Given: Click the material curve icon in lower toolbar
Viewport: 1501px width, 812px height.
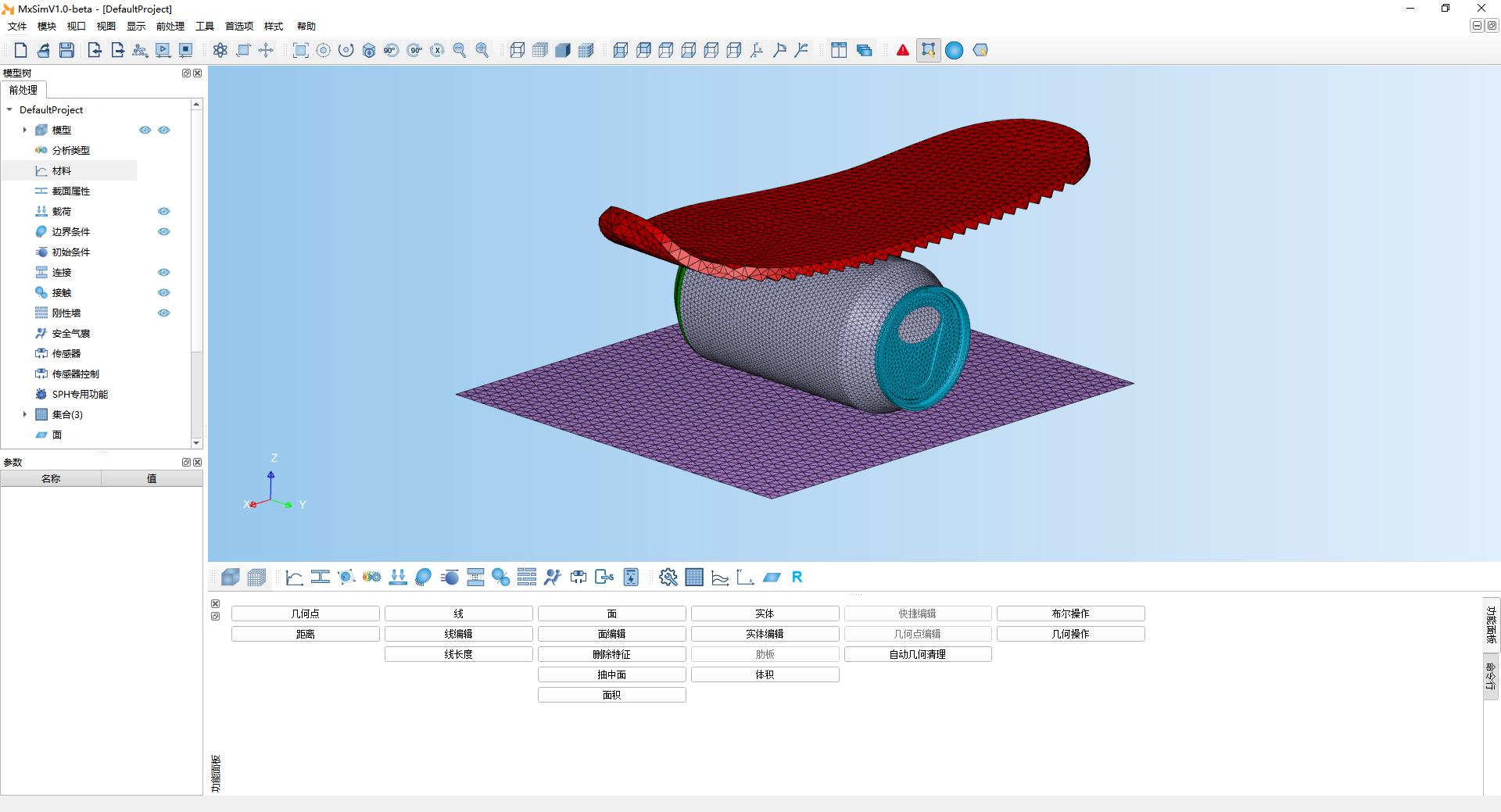Looking at the screenshot, I should click(x=294, y=577).
